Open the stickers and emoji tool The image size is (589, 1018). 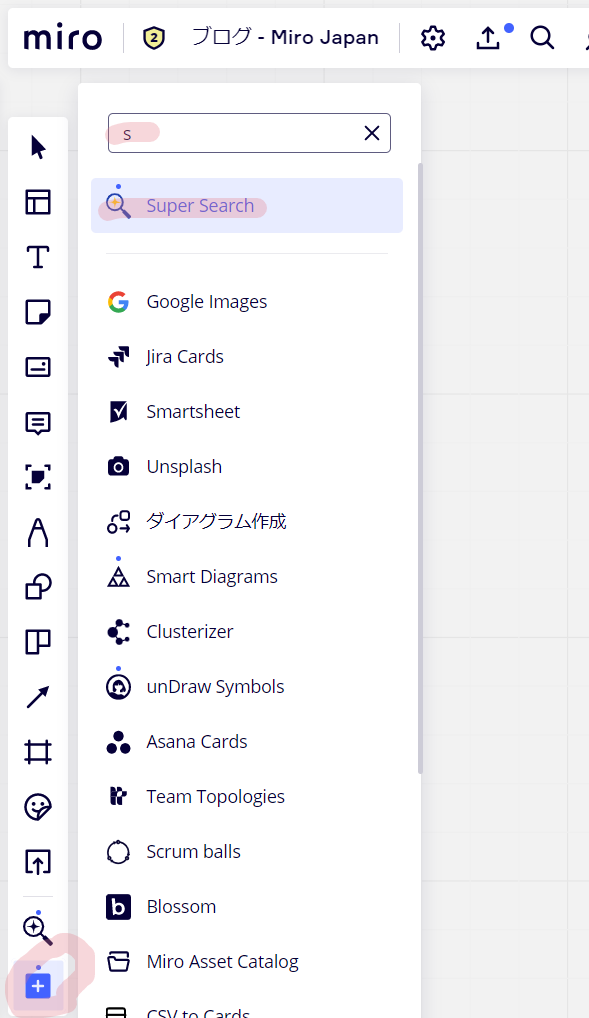38,807
